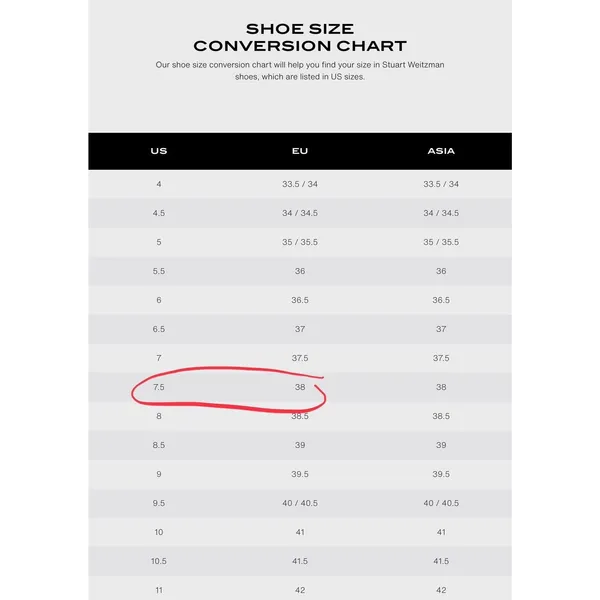The image size is (600, 600).
Task: Click the ASIA column header
Action: pyautogui.click(x=441, y=151)
